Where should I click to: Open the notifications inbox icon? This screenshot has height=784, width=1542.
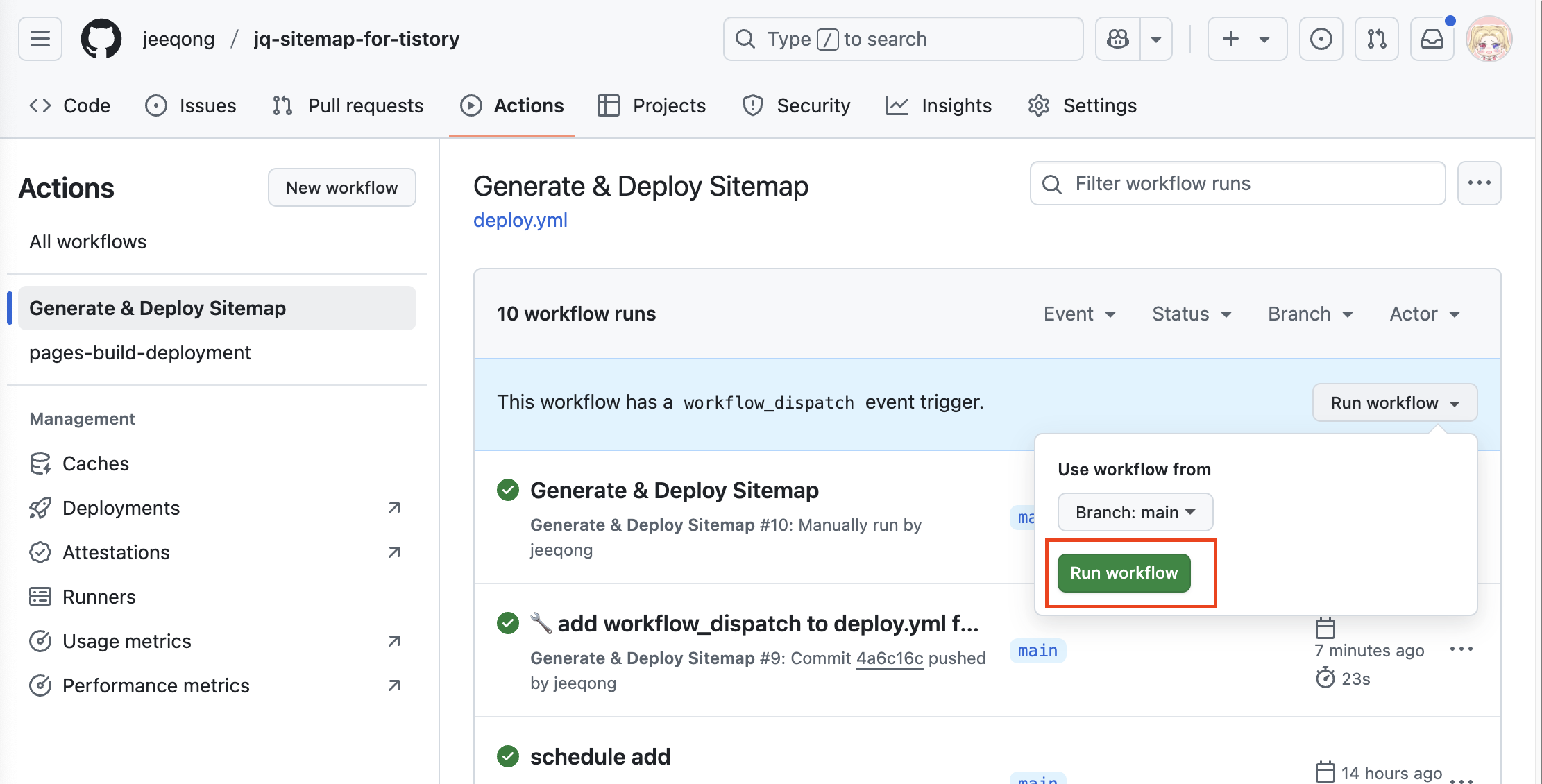click(1432, 39)
